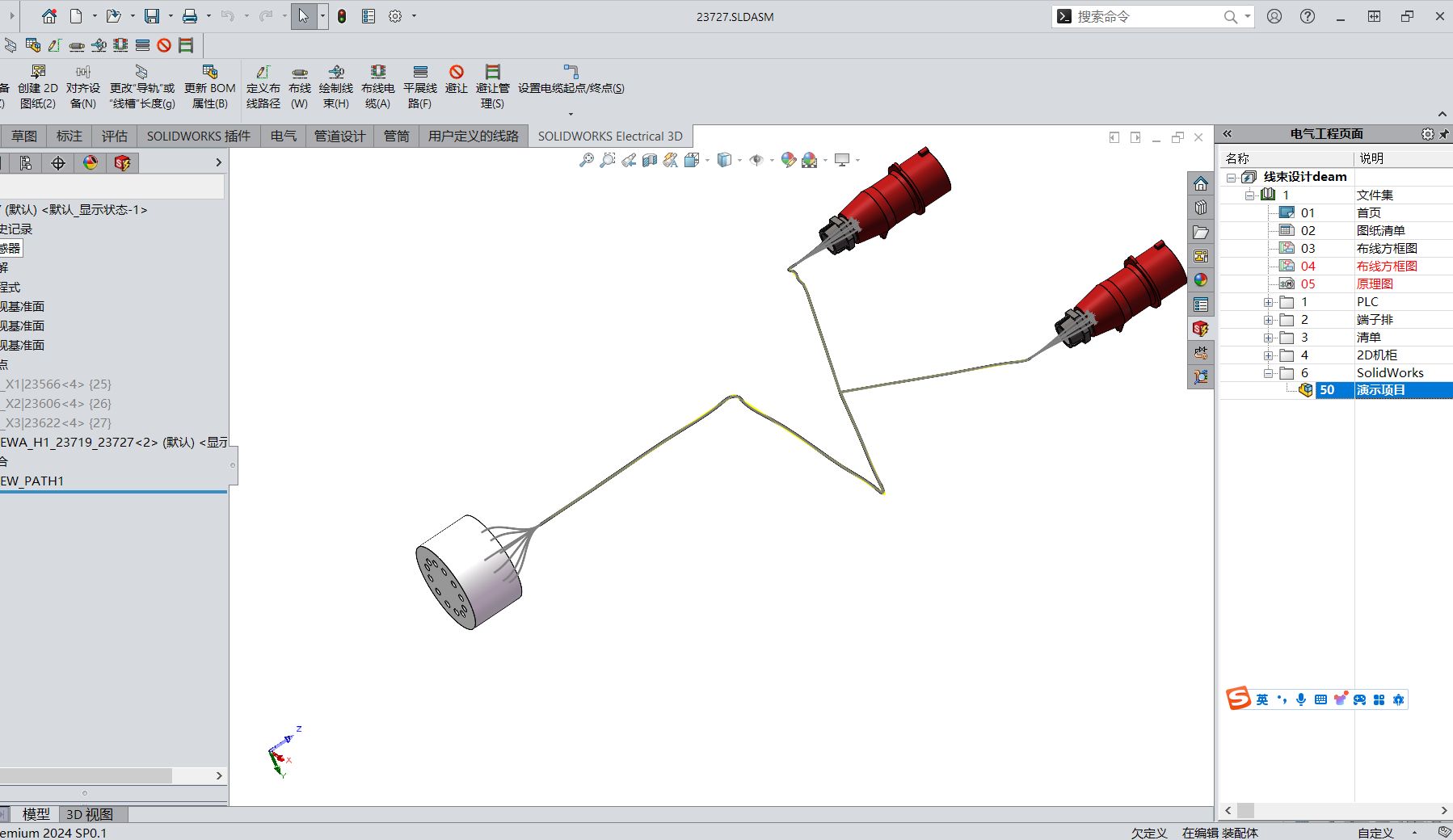Switch to the 用户定义的线路 tab
Image resolution: width=1453 pixels, height=840 pixels.
click(x=474, y=136)
